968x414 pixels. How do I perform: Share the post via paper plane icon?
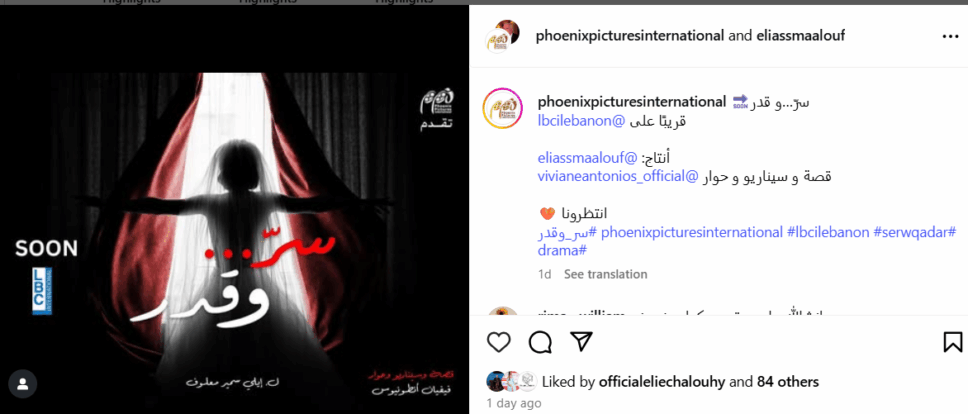582,341
